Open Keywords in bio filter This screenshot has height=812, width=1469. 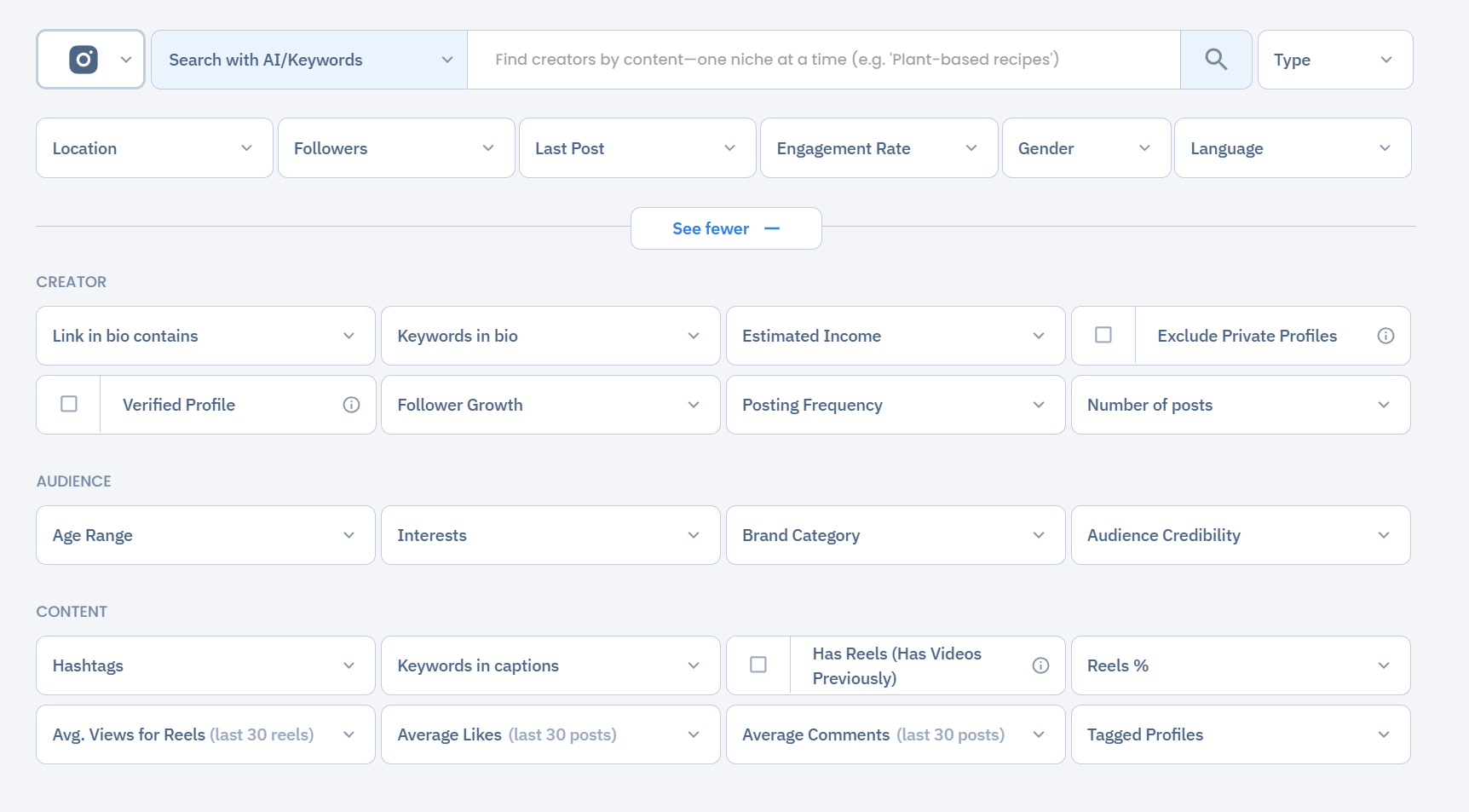pos(550,336)
